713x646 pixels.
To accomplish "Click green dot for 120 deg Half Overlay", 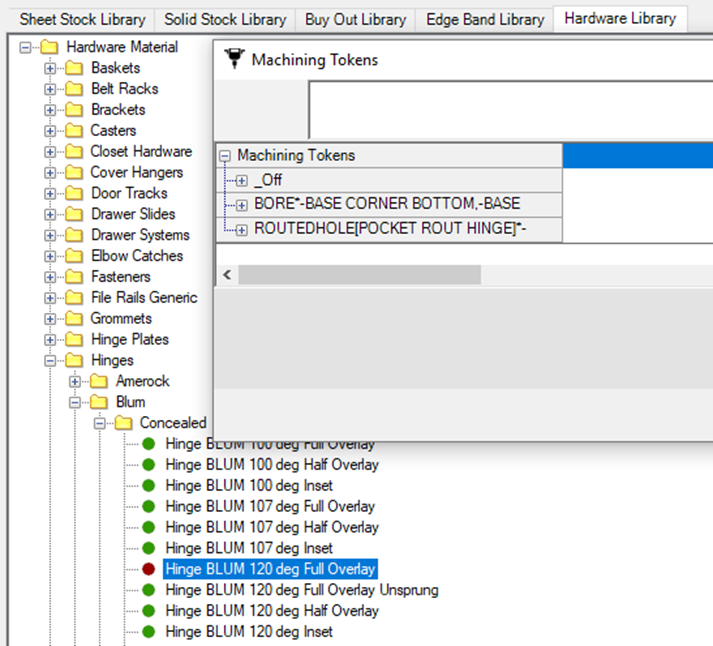I will tap(149, 611).
